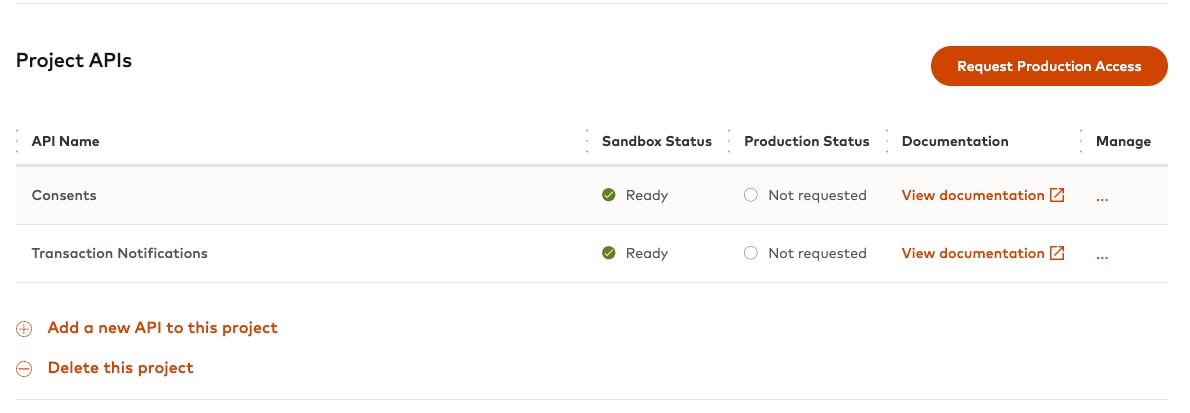Sort by API Name column header

pos(66,142)
